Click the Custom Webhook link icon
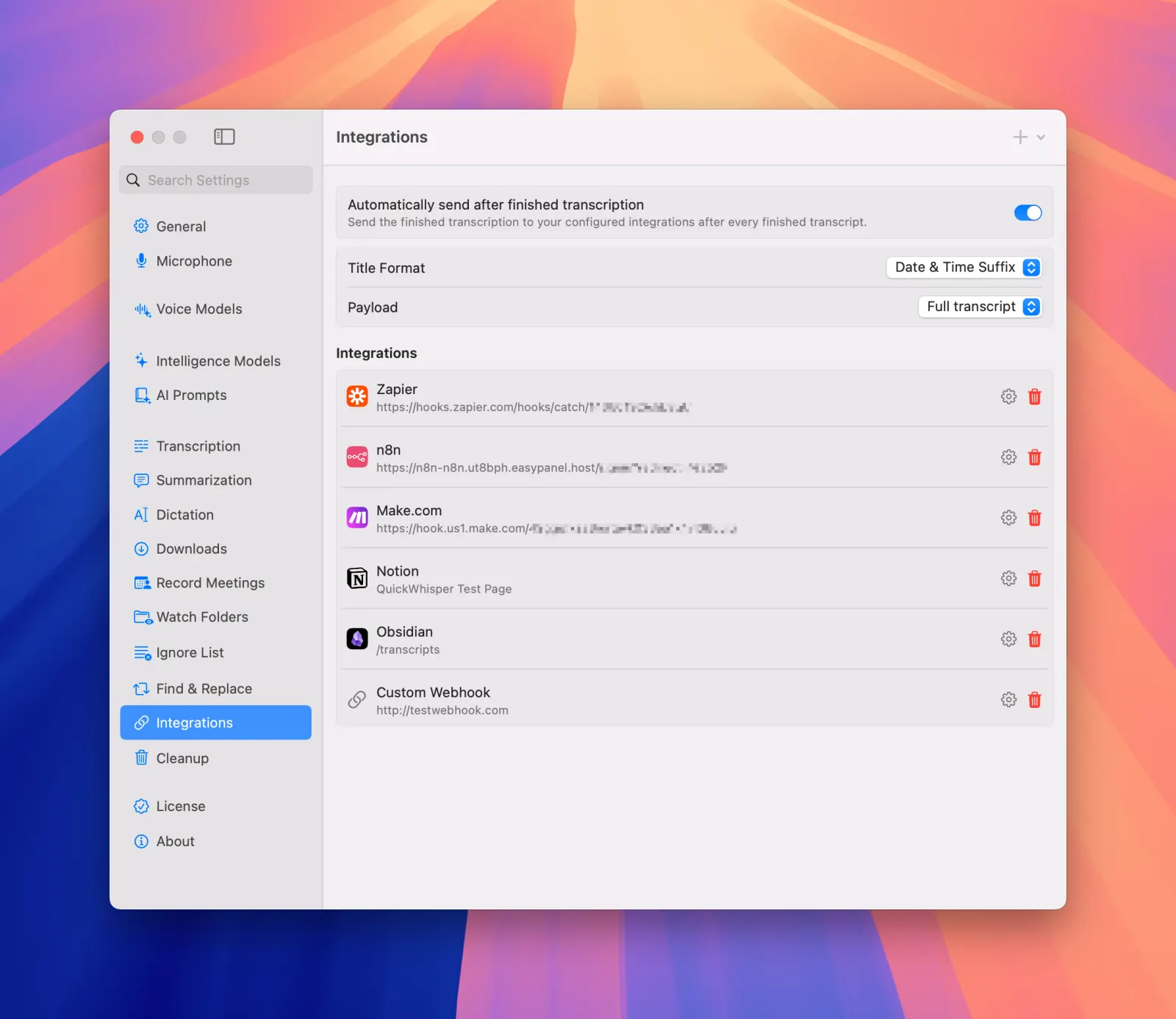 (x=357, y=700)
